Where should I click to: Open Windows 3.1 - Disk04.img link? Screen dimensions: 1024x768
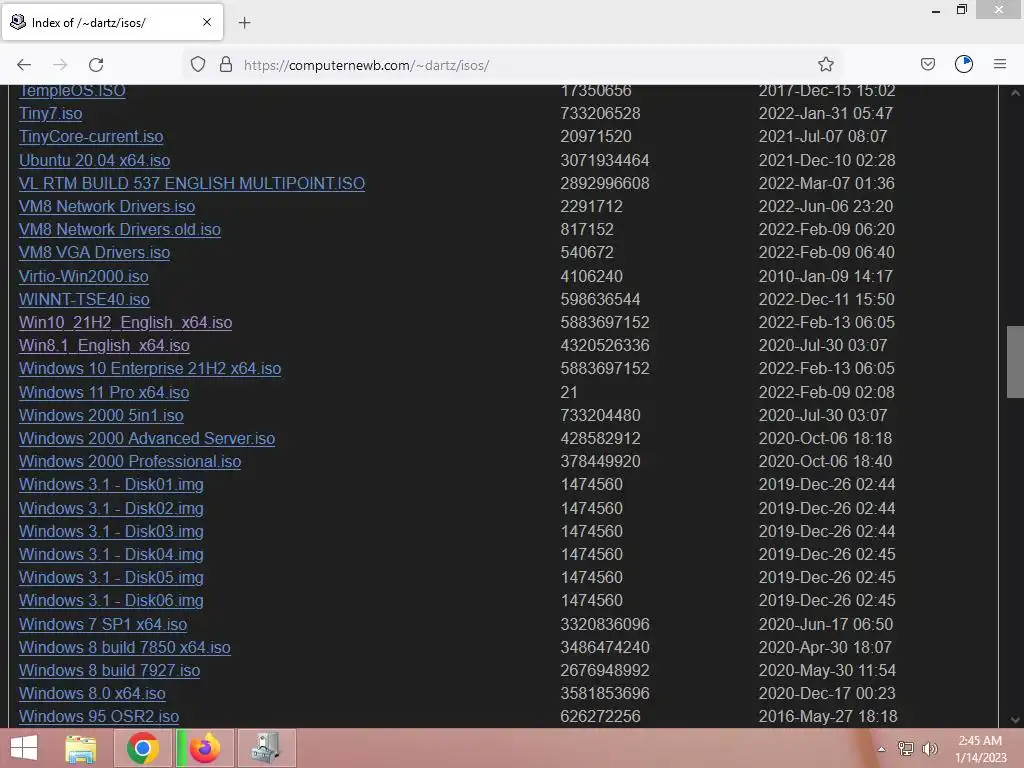click(x=111, y=554)
